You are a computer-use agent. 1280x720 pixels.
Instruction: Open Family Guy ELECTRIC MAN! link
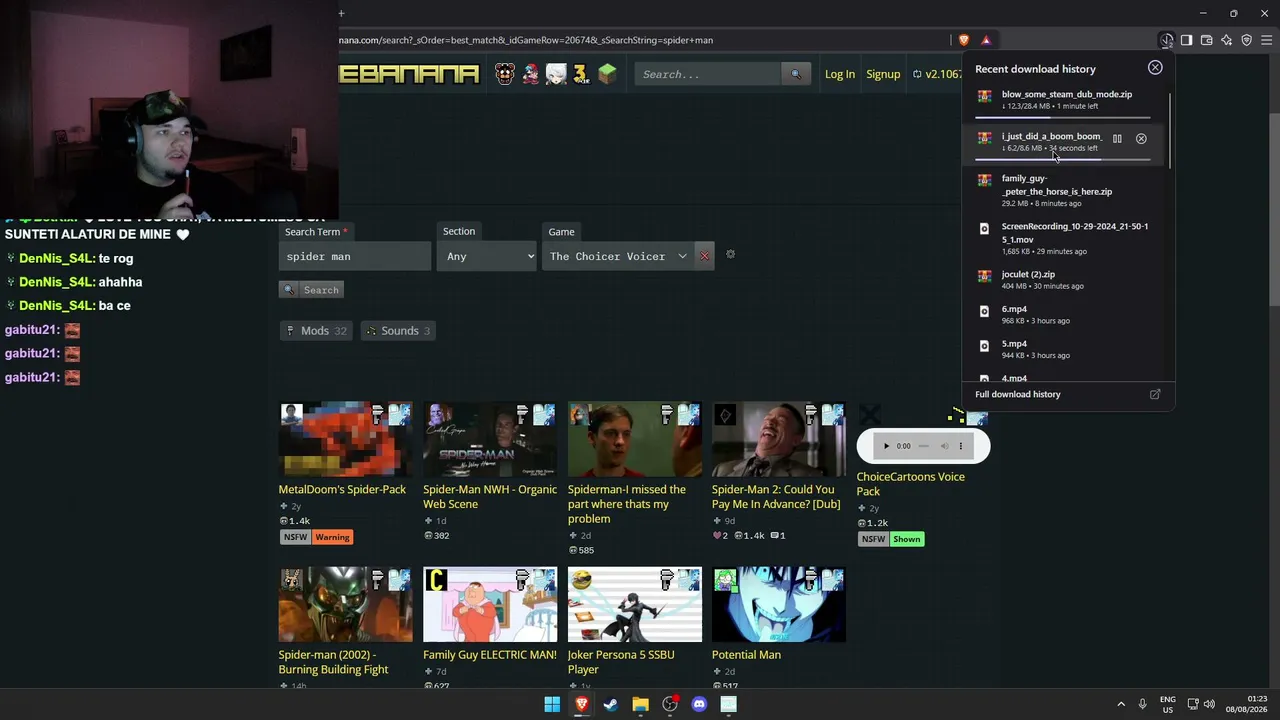tap(490, 655)
